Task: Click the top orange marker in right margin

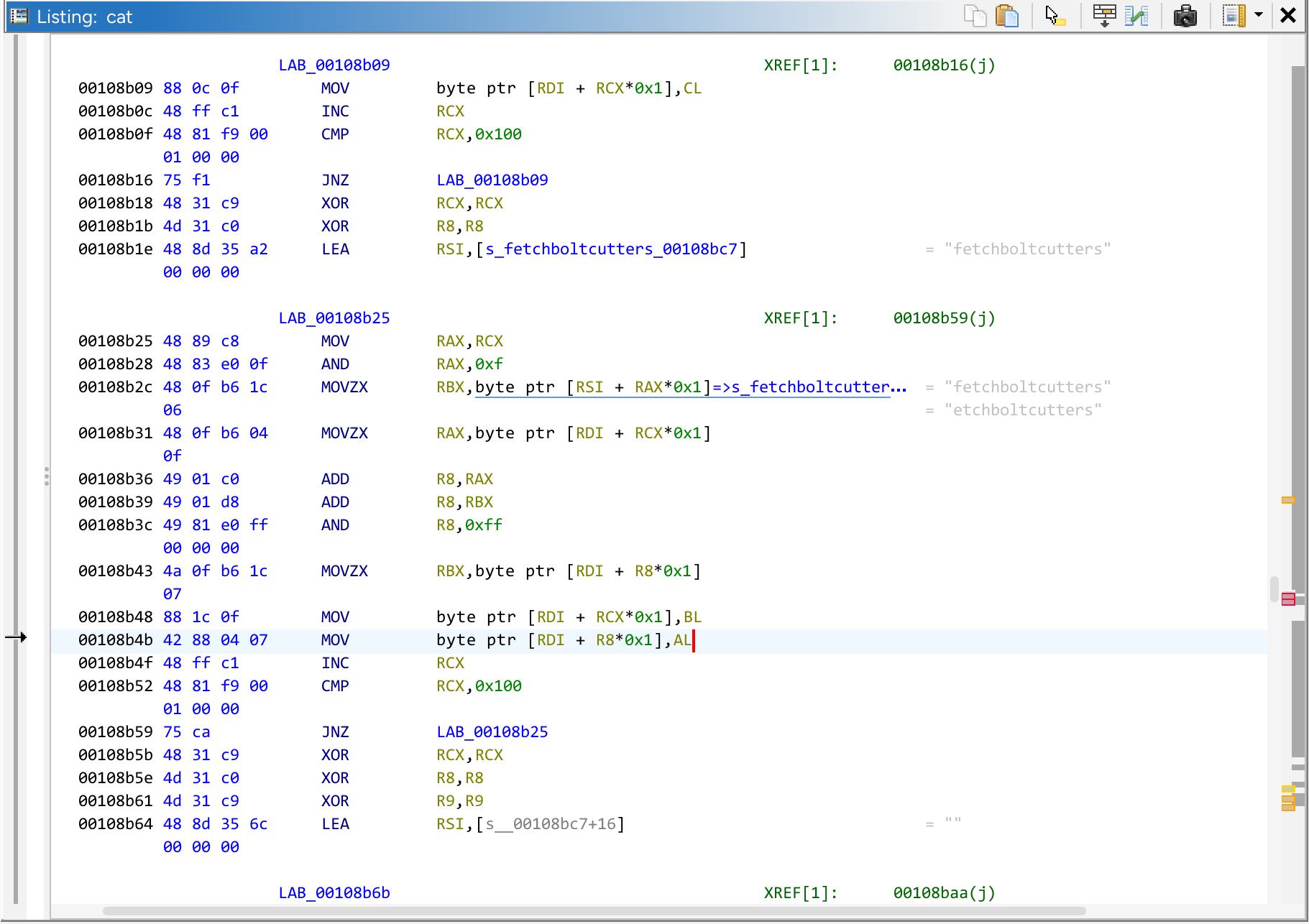Action: 1287,499
